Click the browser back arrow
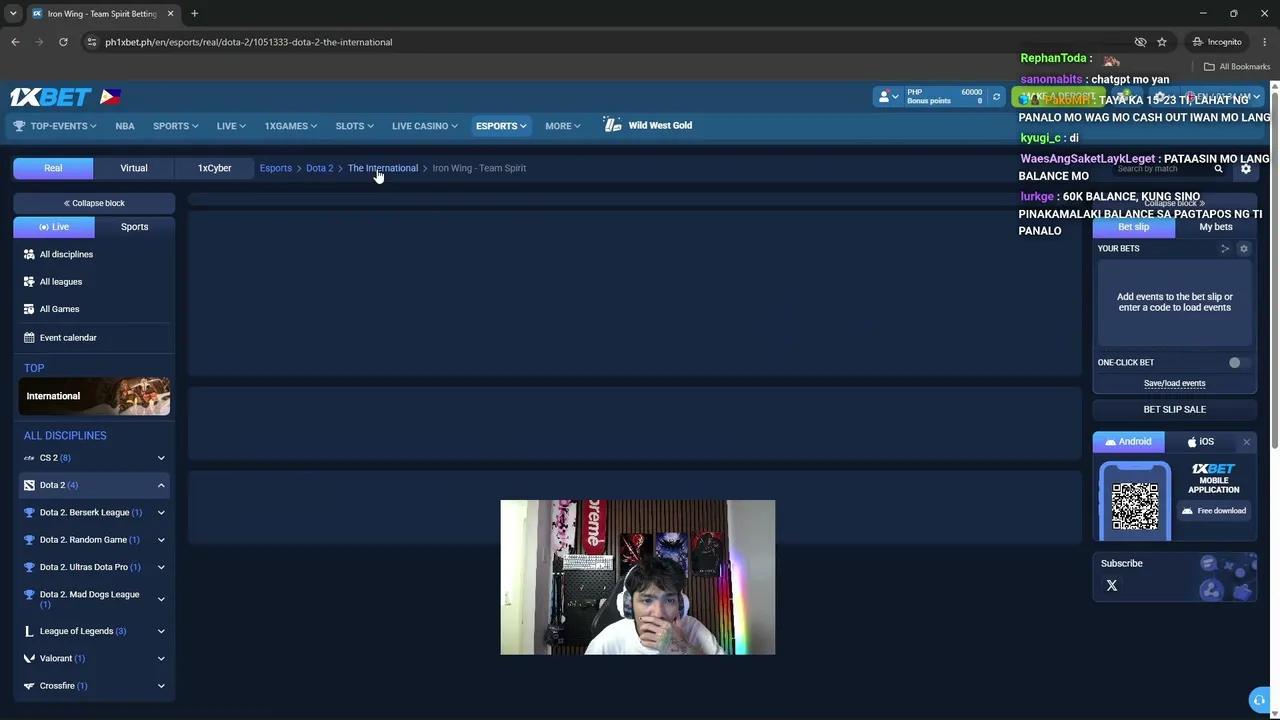The width and height of the screenshot is (1280, 720). [x=15, y=42]
